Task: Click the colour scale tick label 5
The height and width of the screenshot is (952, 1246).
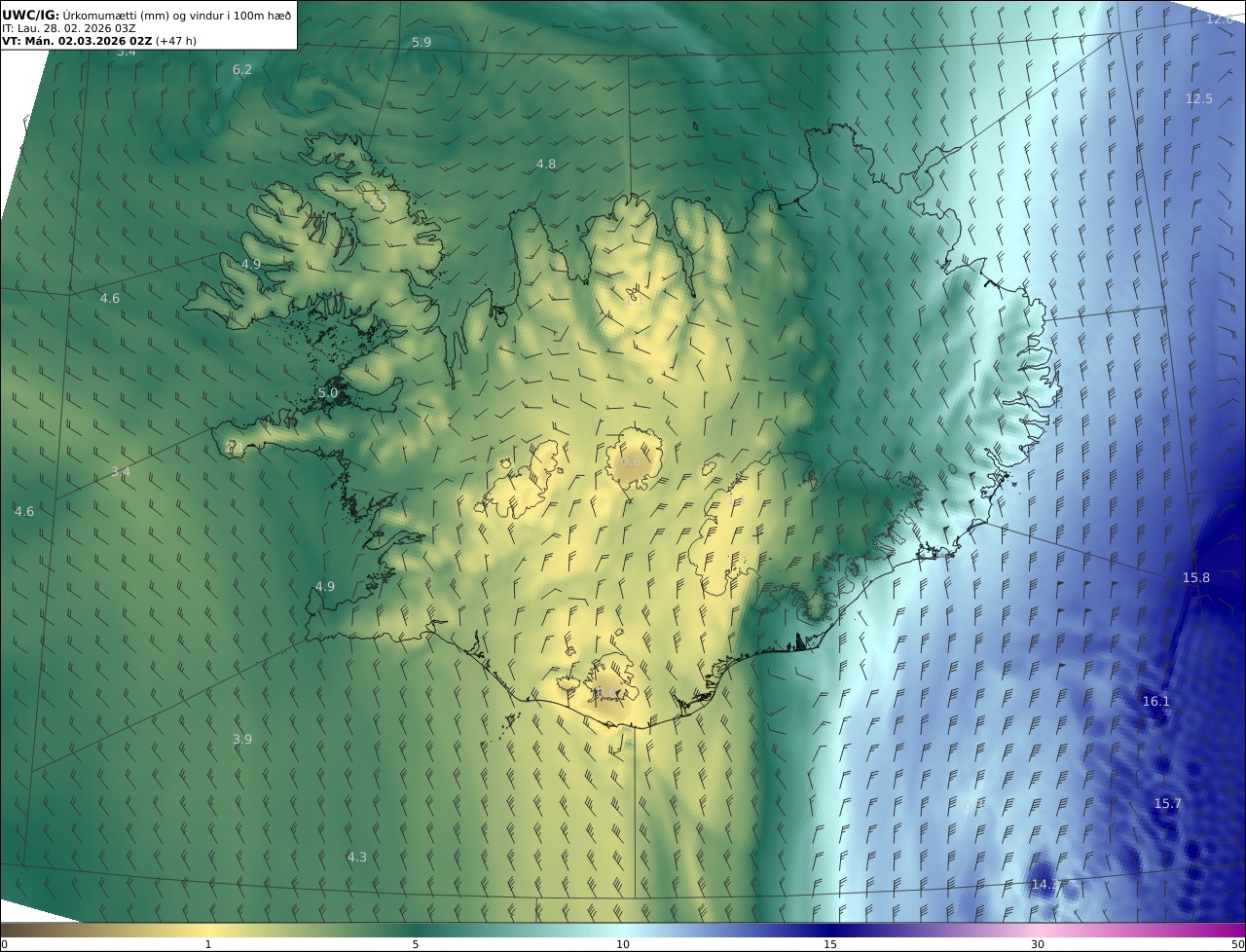Action: coord(416,944)
